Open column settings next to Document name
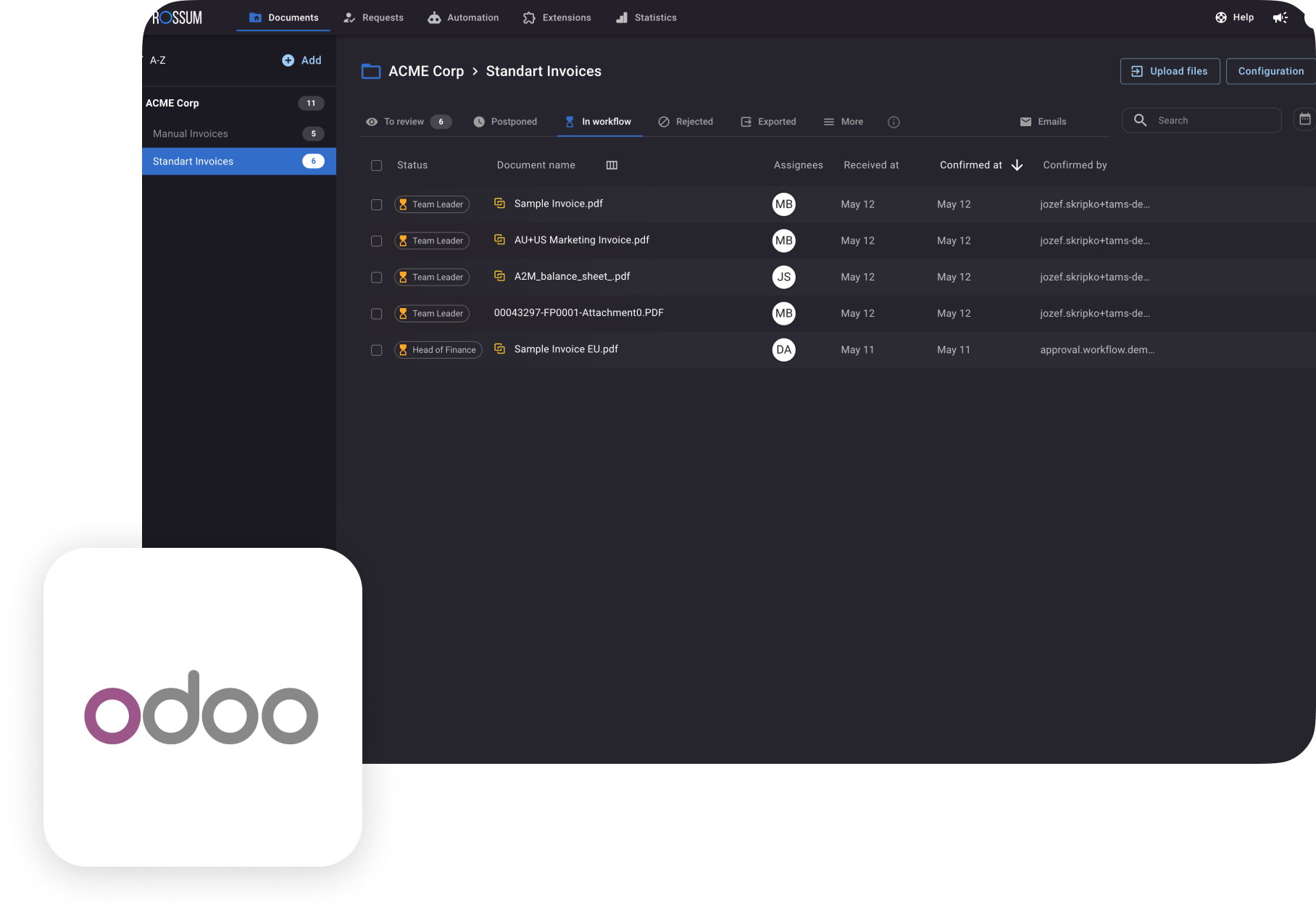The image size is (1316, 916). coord(612,165)
